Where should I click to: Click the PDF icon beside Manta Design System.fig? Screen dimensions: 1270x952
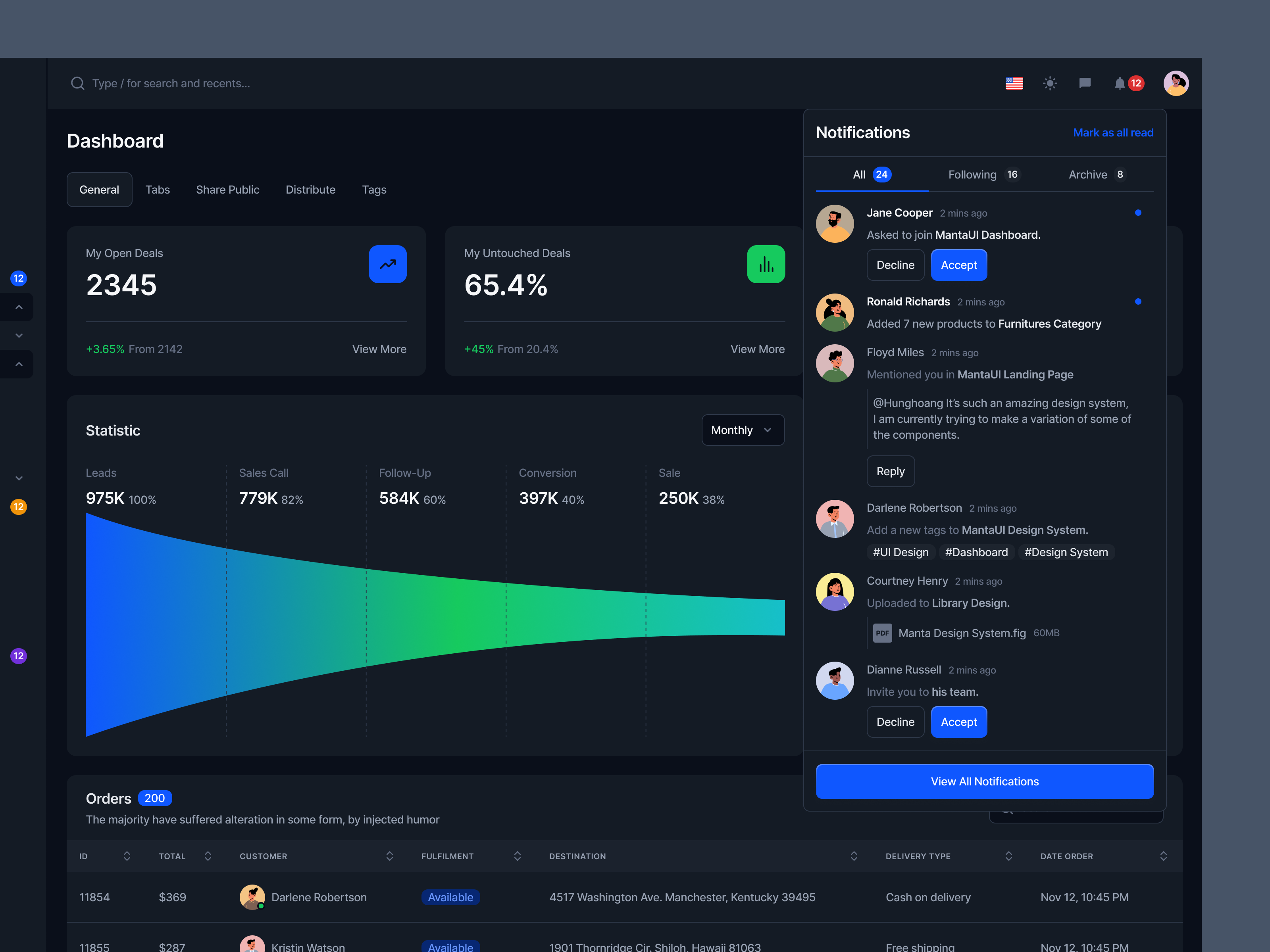(883, 633)
